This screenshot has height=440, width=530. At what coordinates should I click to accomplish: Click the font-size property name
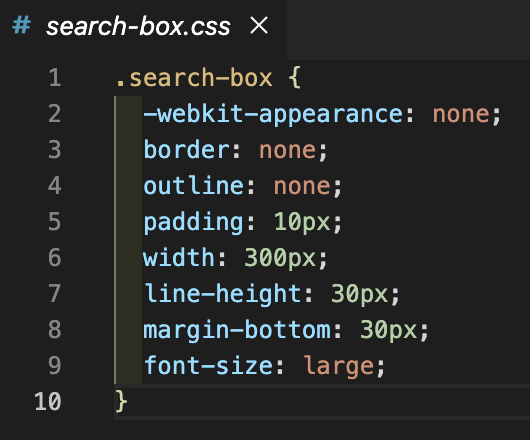pyautogui.click(x=209, y=366)
